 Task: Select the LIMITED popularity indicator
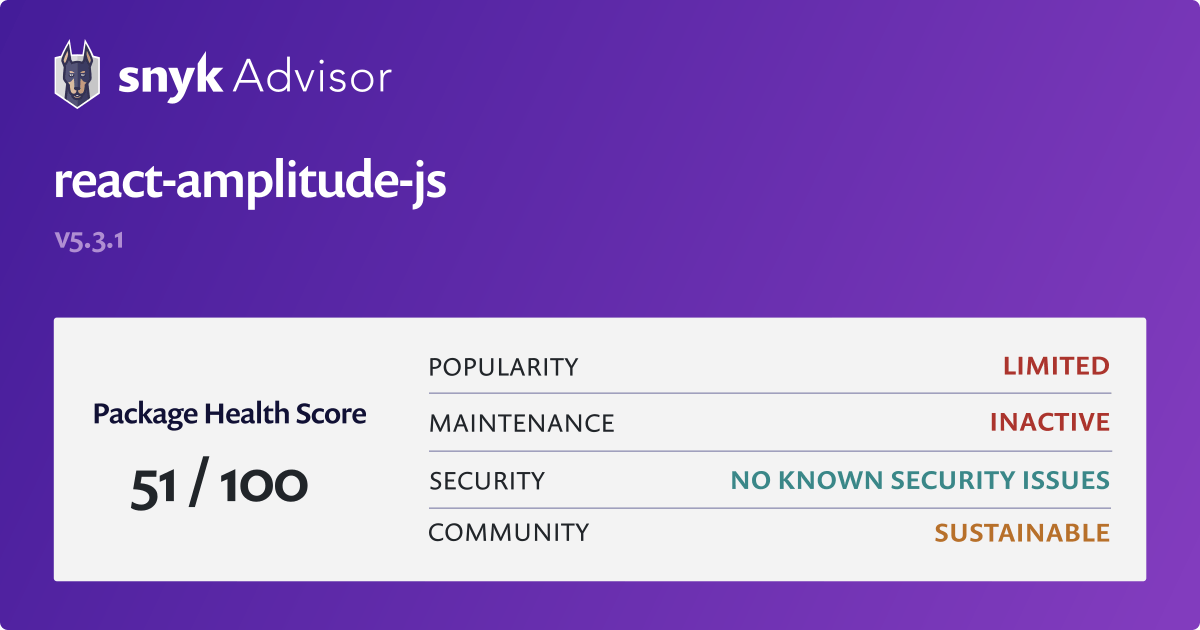point(1056,366)
